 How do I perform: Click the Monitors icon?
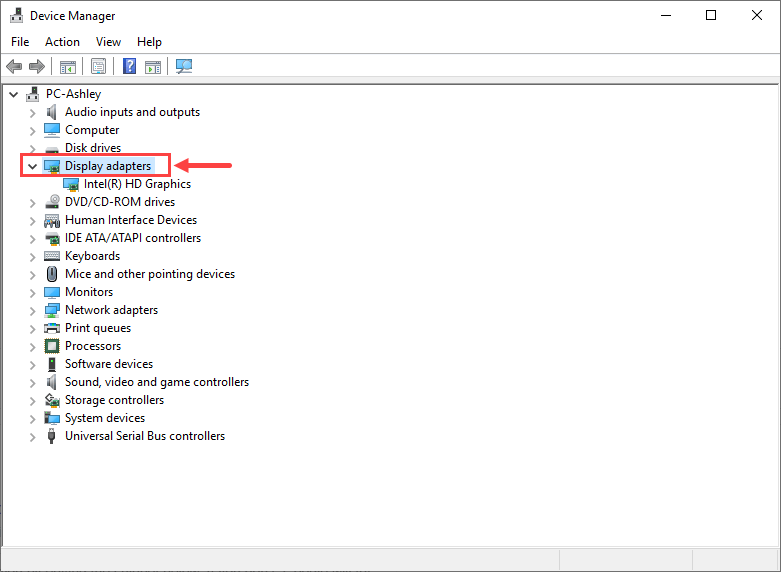pyautogui.click(x=52, y=292)
